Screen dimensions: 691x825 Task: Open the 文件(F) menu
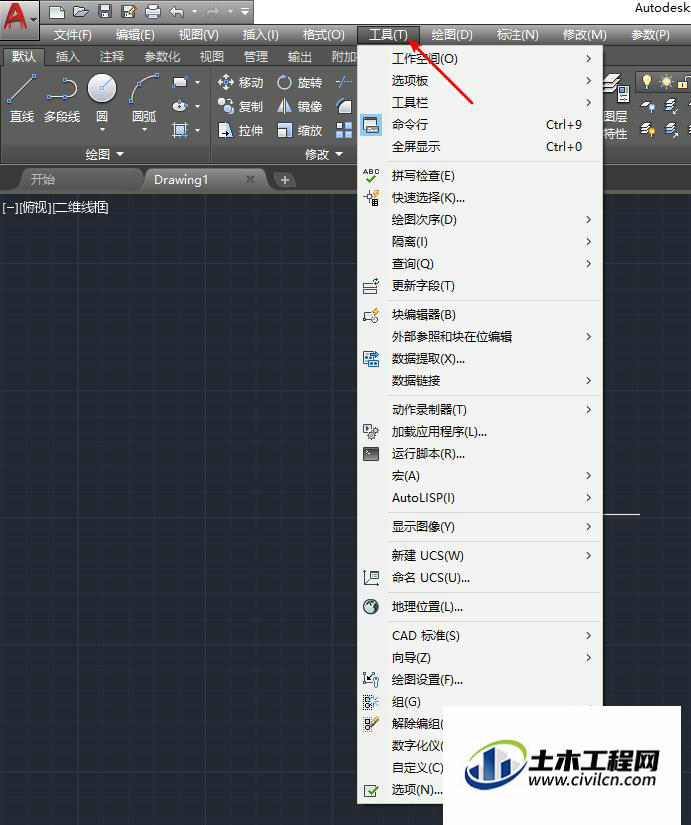coord(72,35)
